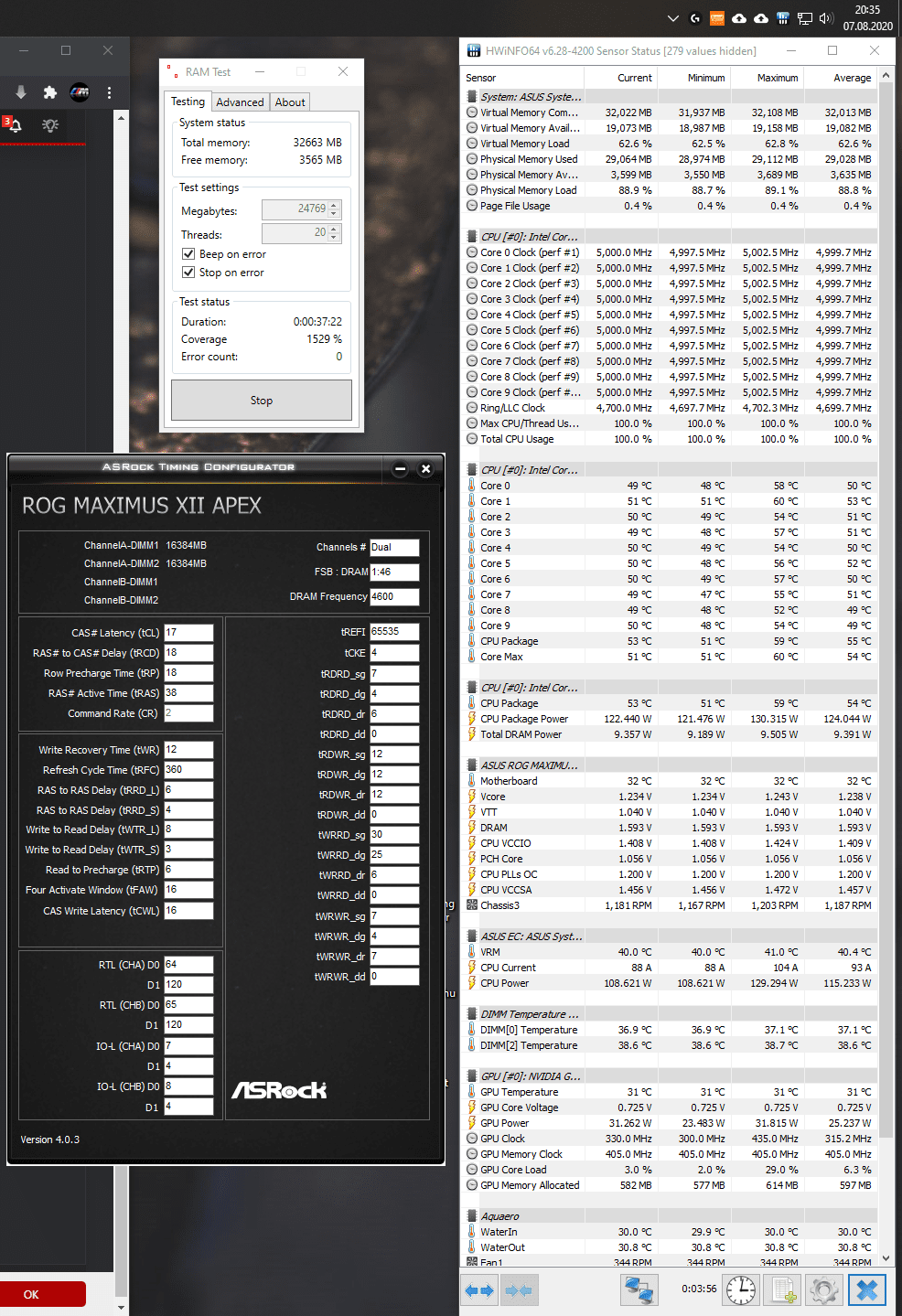The width and height of the screenshot is (902, 1316).
Task: Click CAS# Latency (tCL) field 17
Action: (188, 633)
